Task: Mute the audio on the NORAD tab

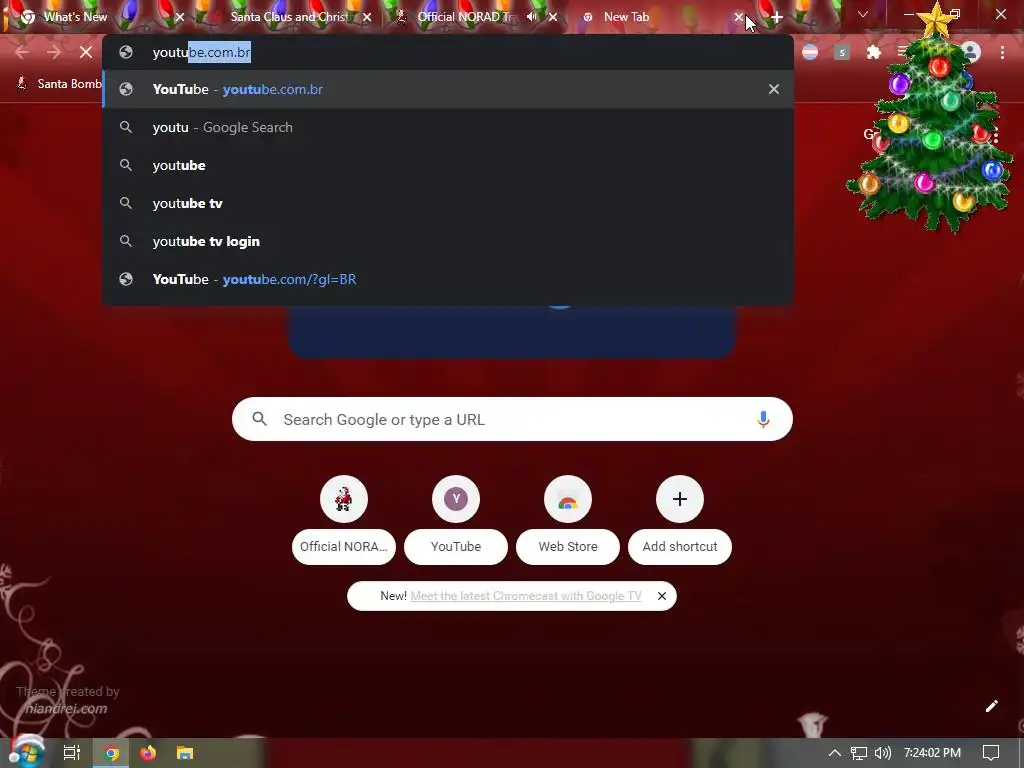Action: tap(532, 17)
